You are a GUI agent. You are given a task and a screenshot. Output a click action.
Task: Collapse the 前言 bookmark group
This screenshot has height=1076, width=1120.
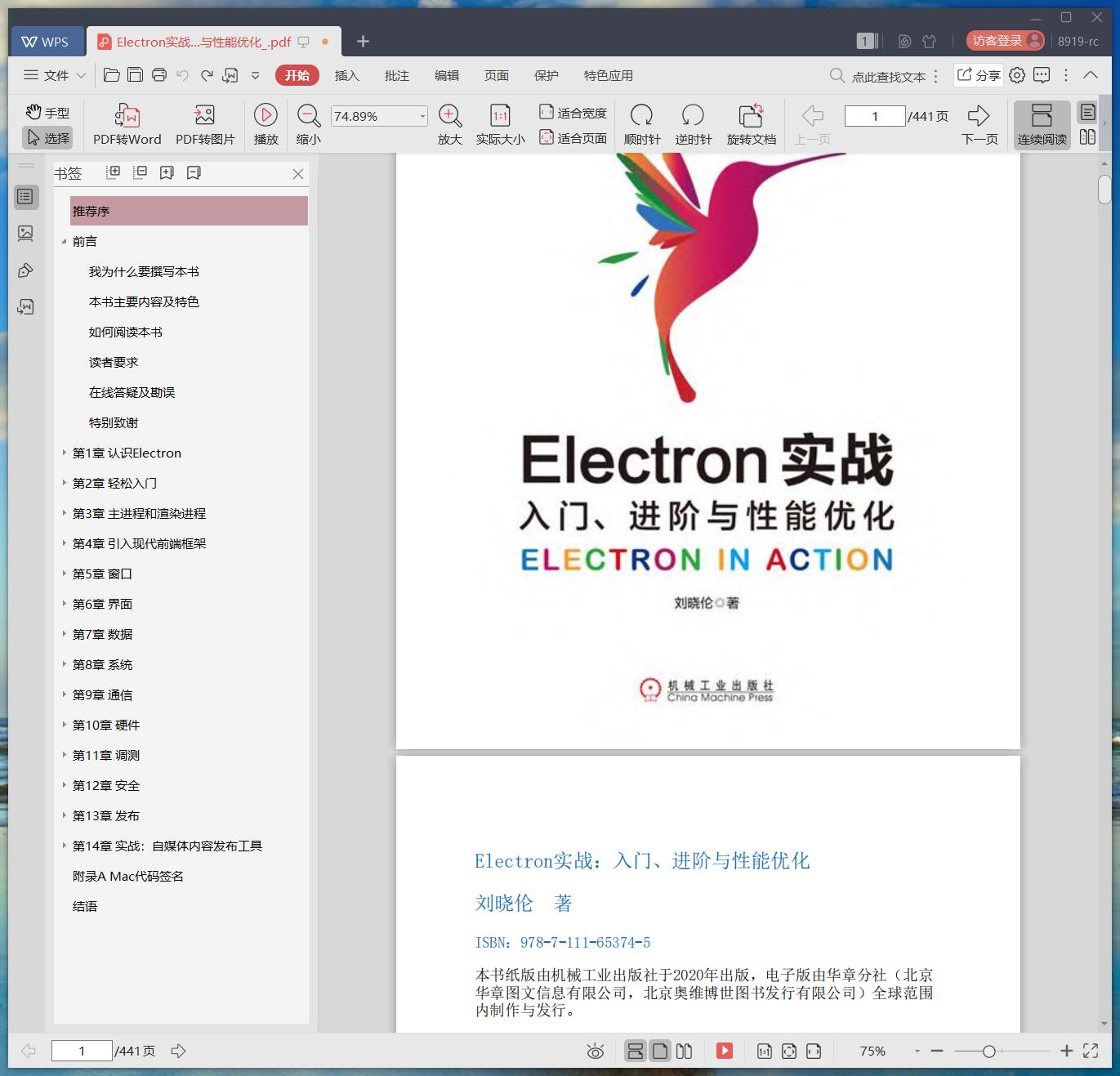click(64, 241)
